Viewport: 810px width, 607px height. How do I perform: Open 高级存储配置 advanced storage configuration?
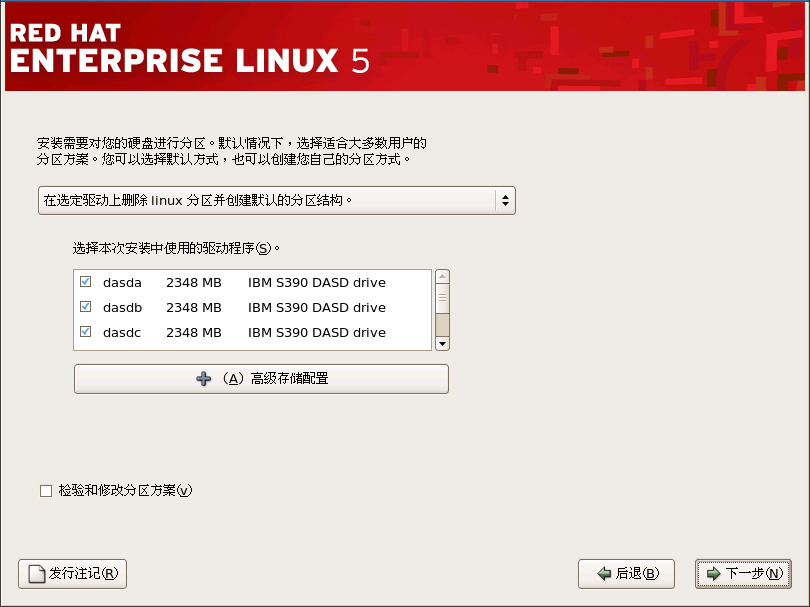261,379
